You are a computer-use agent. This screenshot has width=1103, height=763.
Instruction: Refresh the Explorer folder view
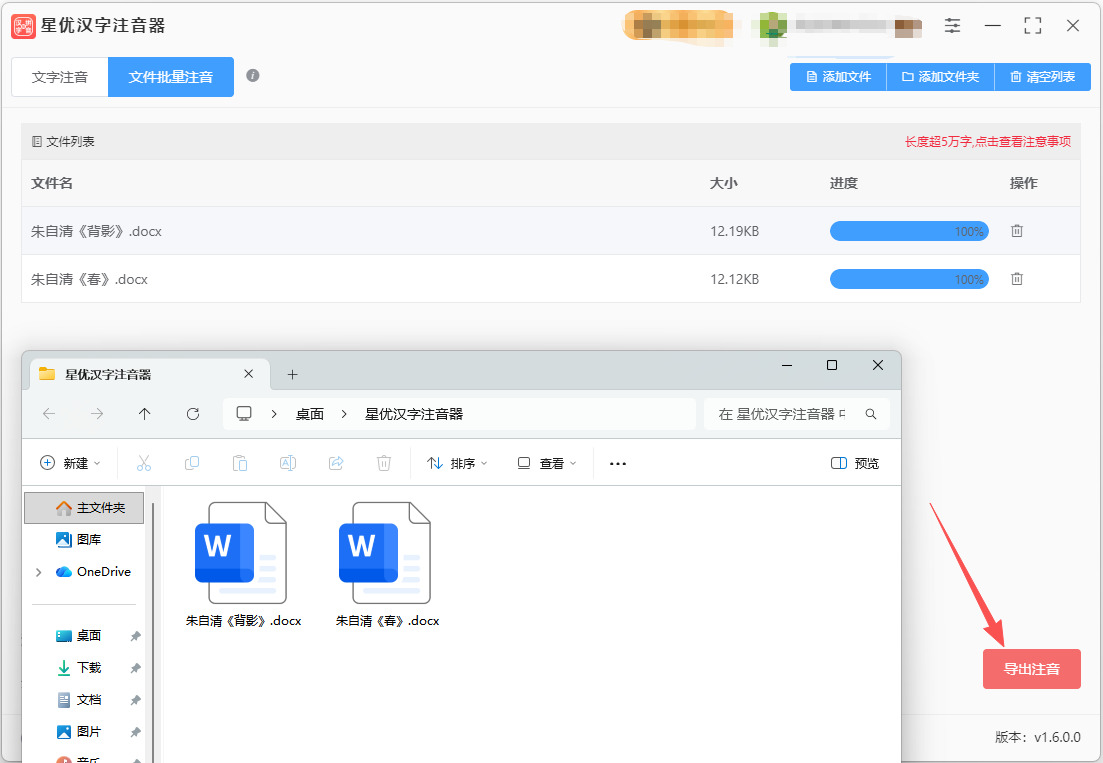click(x=193, y=414)
